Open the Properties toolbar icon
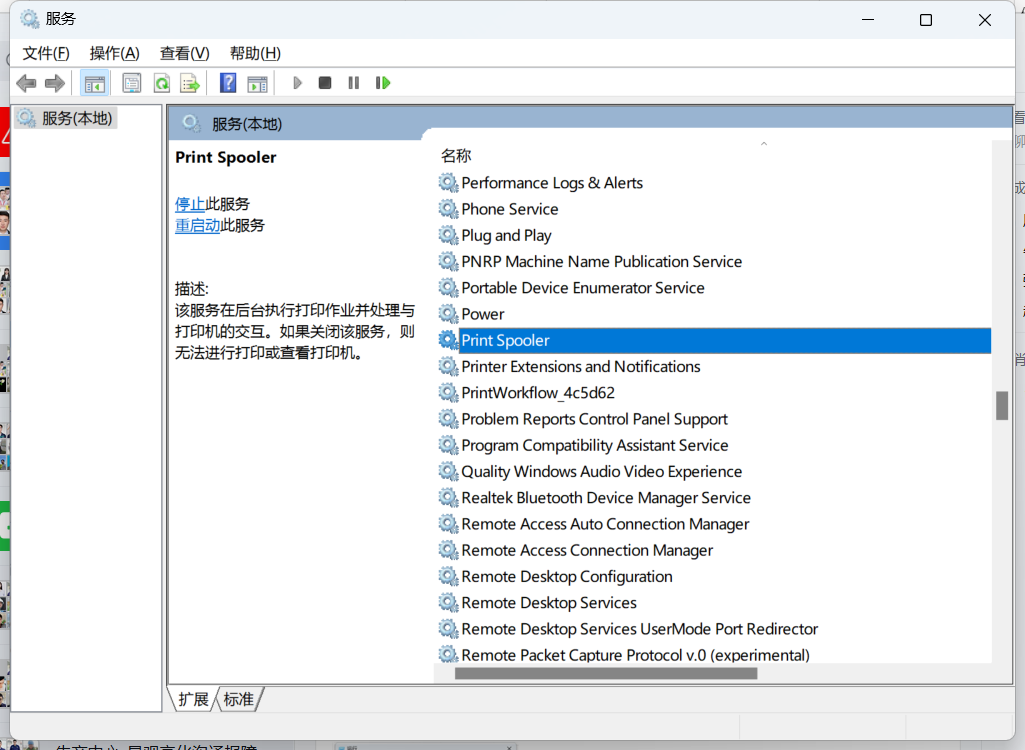The height and width of the screenshot is (750, 1025). [131, 83]
